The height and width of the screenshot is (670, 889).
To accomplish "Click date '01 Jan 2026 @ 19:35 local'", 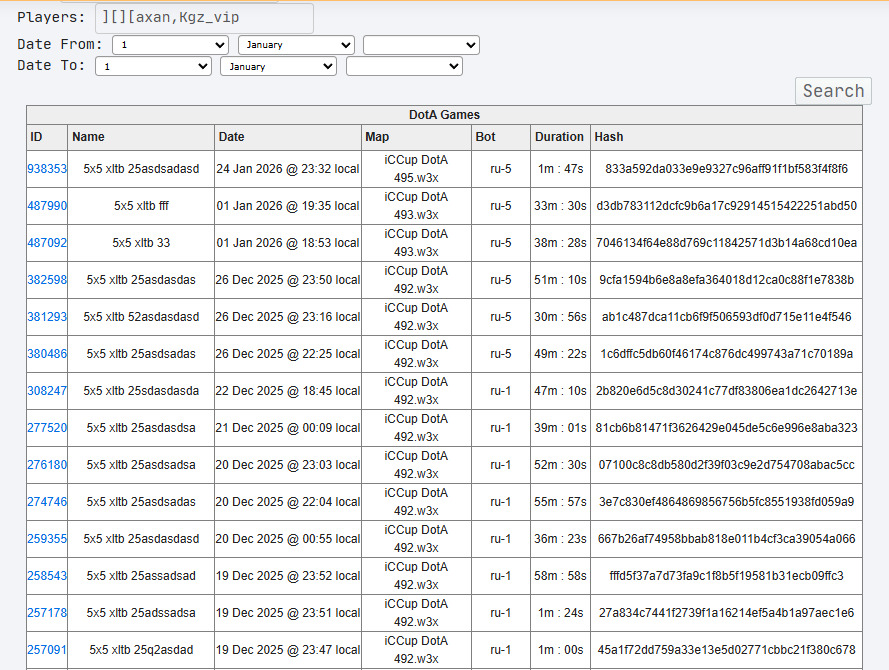I will (x=288, y=206).
